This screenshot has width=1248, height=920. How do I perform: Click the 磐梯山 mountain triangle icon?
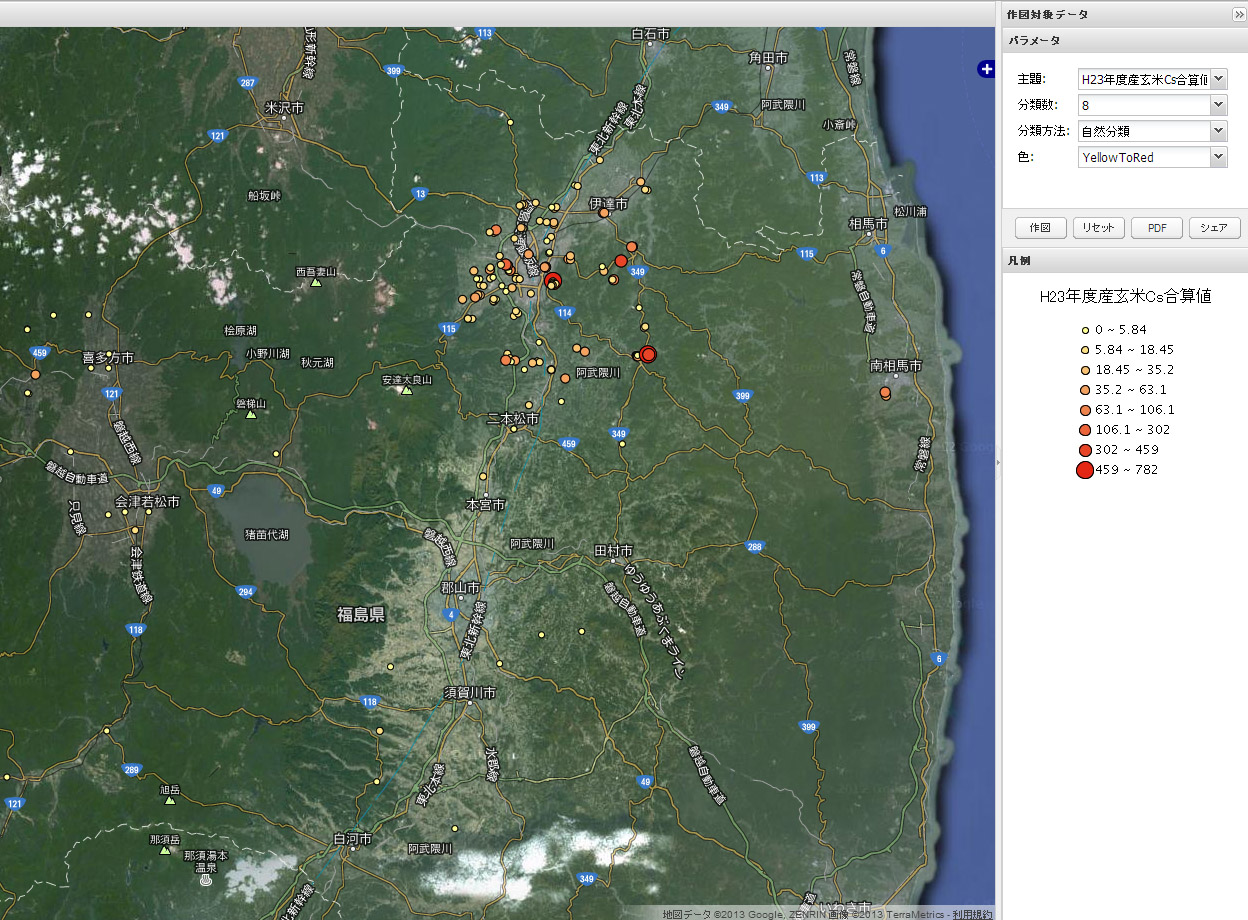click(251, 414)
